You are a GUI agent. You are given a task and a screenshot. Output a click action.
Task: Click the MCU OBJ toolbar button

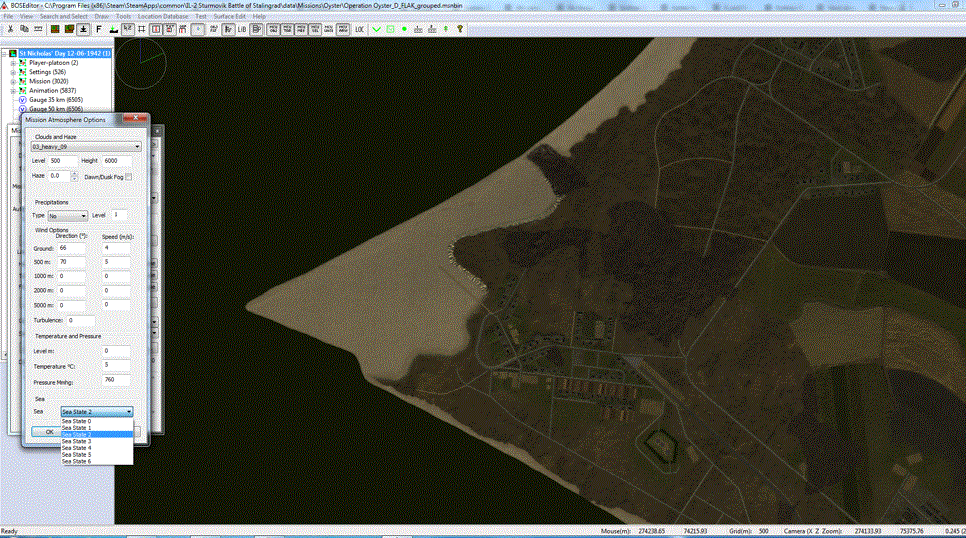(x=273, y=29)
